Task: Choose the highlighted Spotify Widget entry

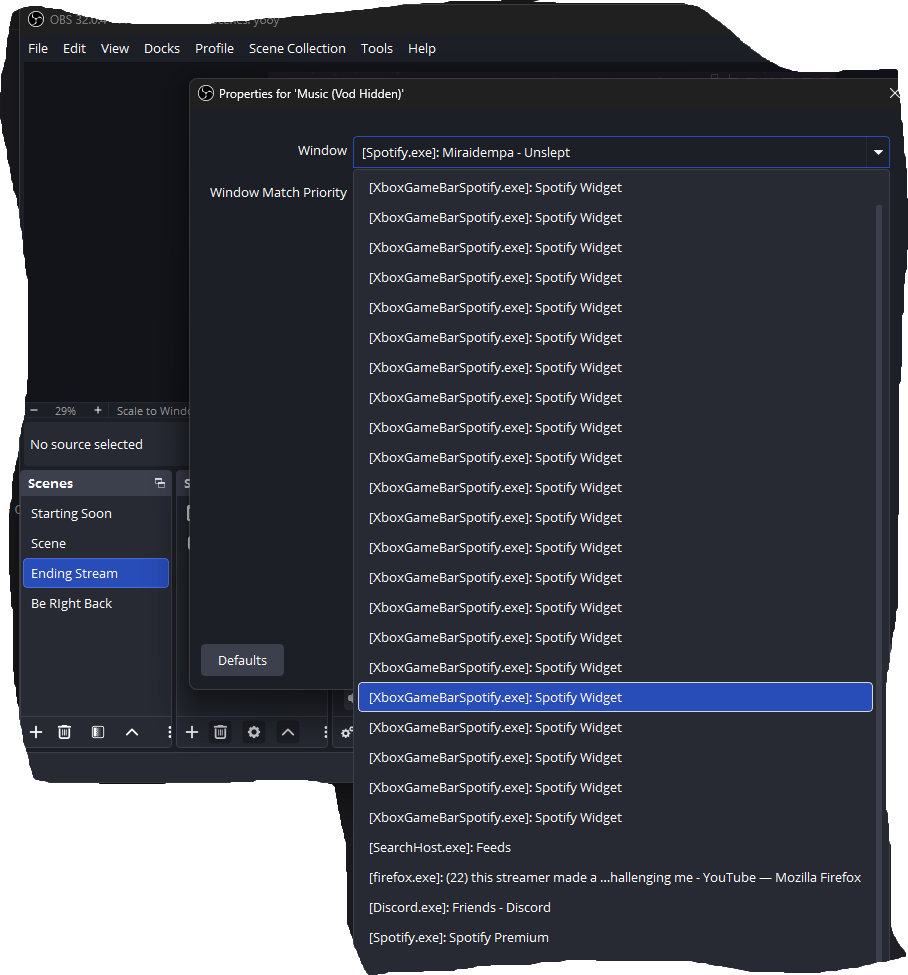Action: point(615,697)
